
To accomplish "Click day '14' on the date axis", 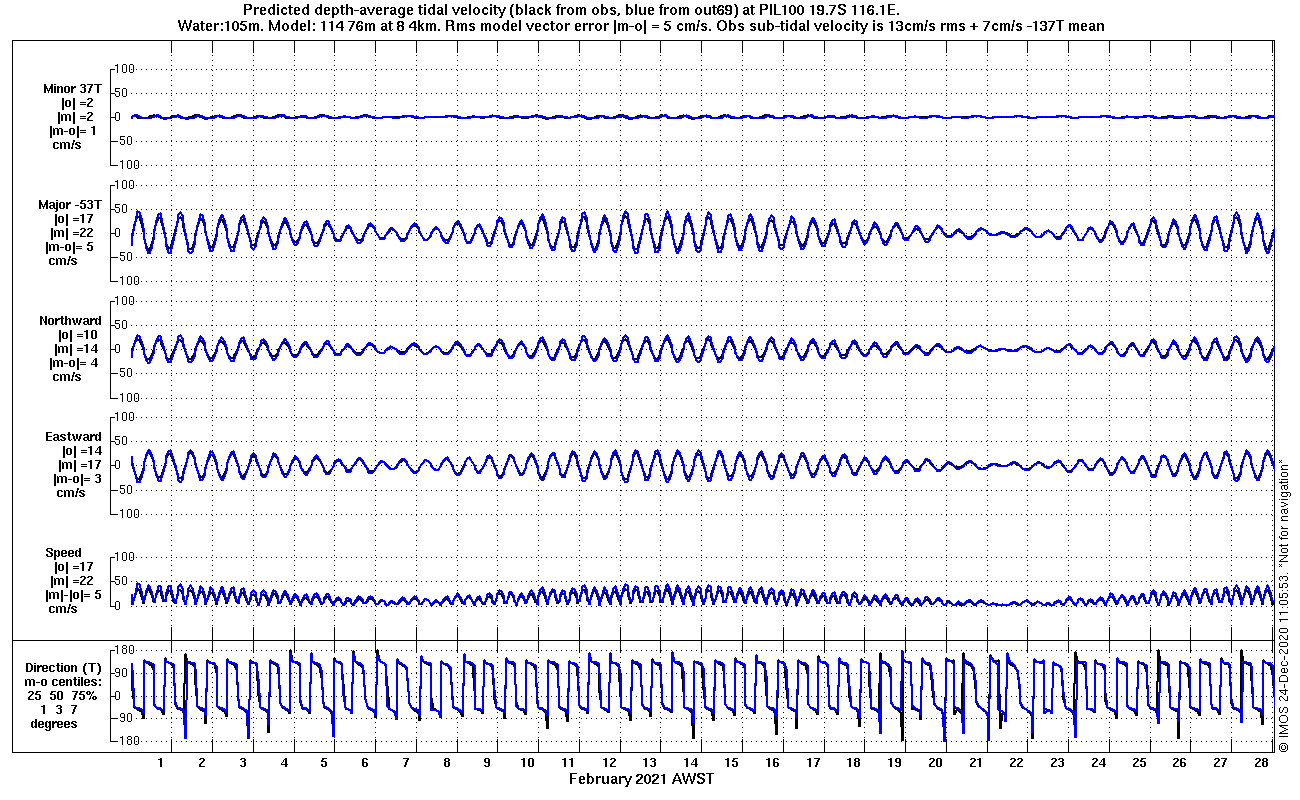I will coord(691,763).
